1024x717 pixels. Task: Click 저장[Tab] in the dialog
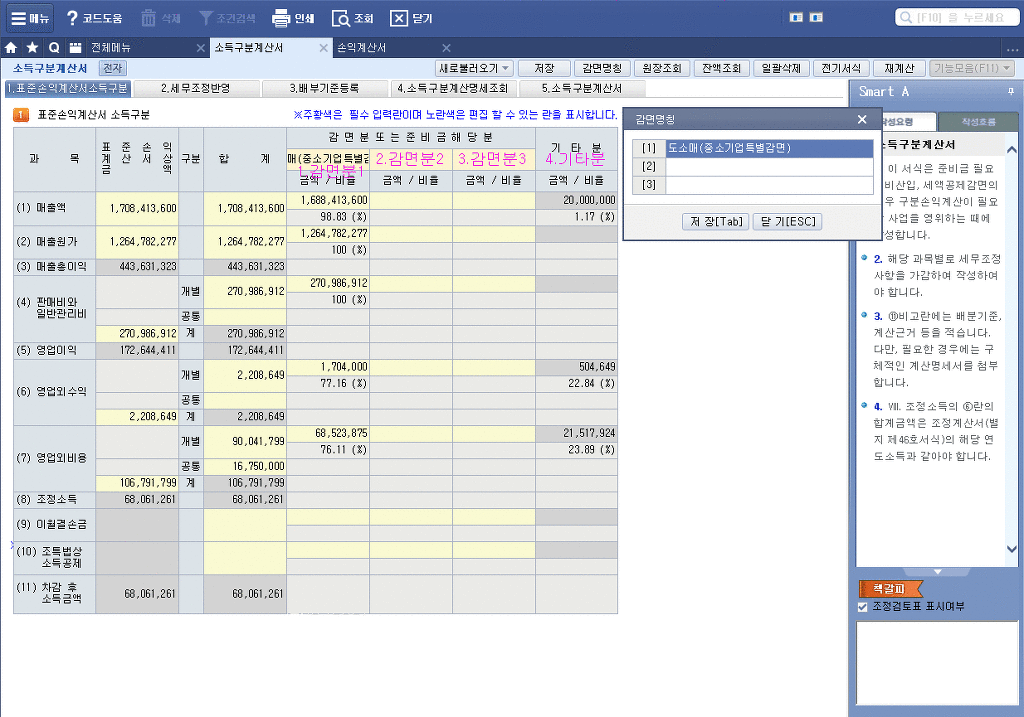pyautogui.click(x=716, y=221)
